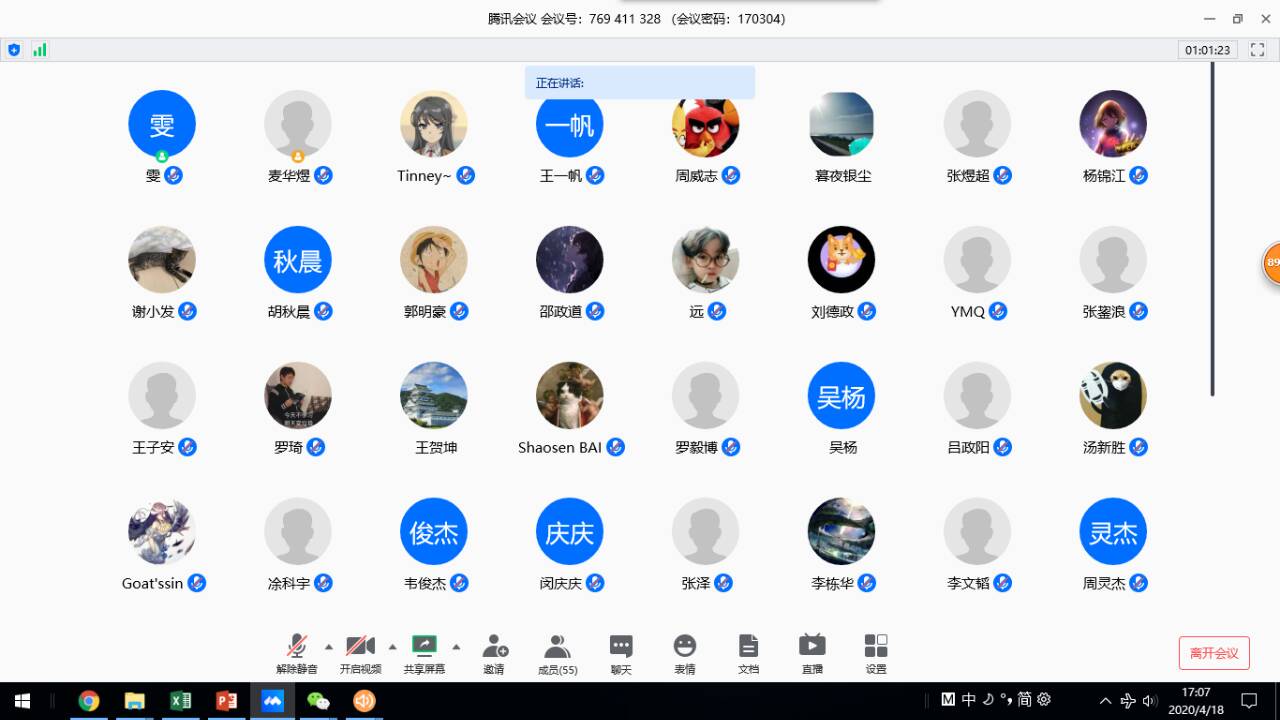The height and width of the screenshot is (720, 1280).
Task: Expand the arrow next to 共享屏幕
Action: pyautogui.click(x=456, y=646)
